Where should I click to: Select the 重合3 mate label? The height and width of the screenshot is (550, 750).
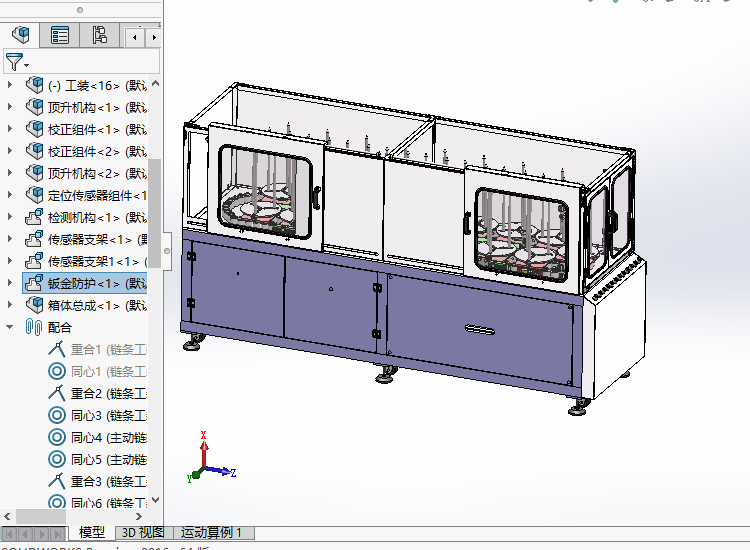(x=109, y=482)
